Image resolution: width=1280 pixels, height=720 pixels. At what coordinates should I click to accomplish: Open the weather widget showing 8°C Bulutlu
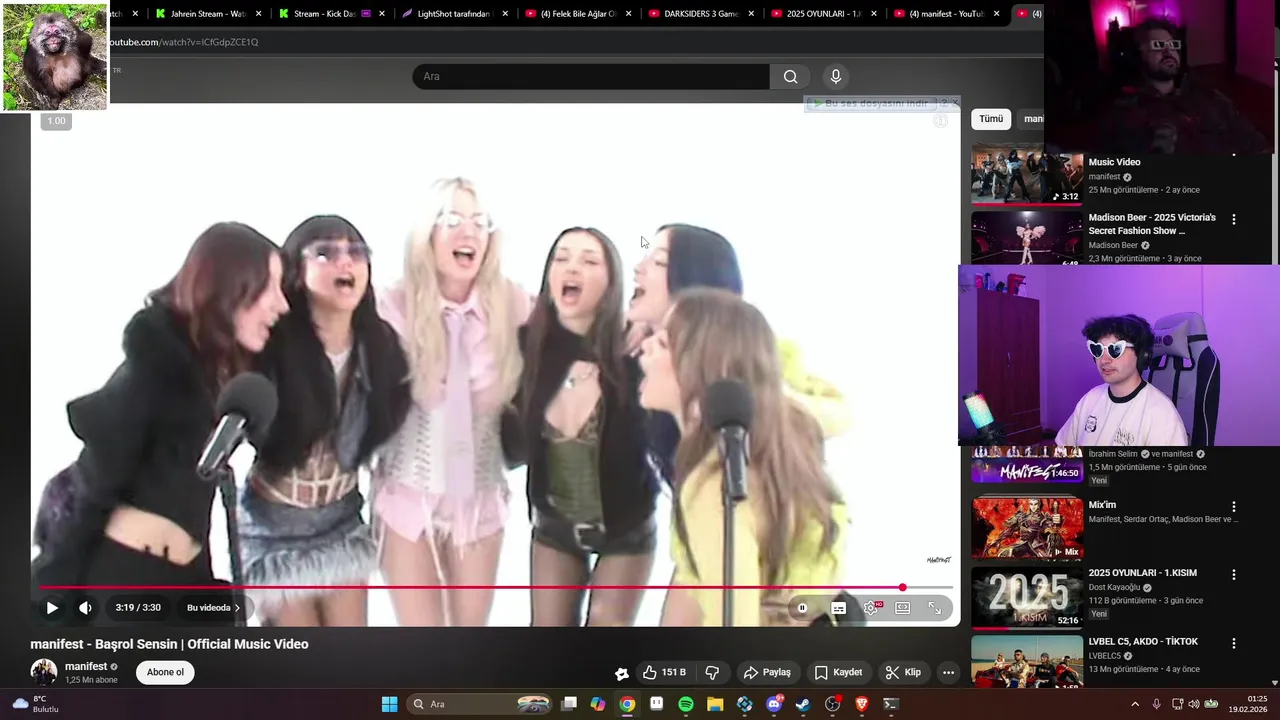tap(35, 704)
